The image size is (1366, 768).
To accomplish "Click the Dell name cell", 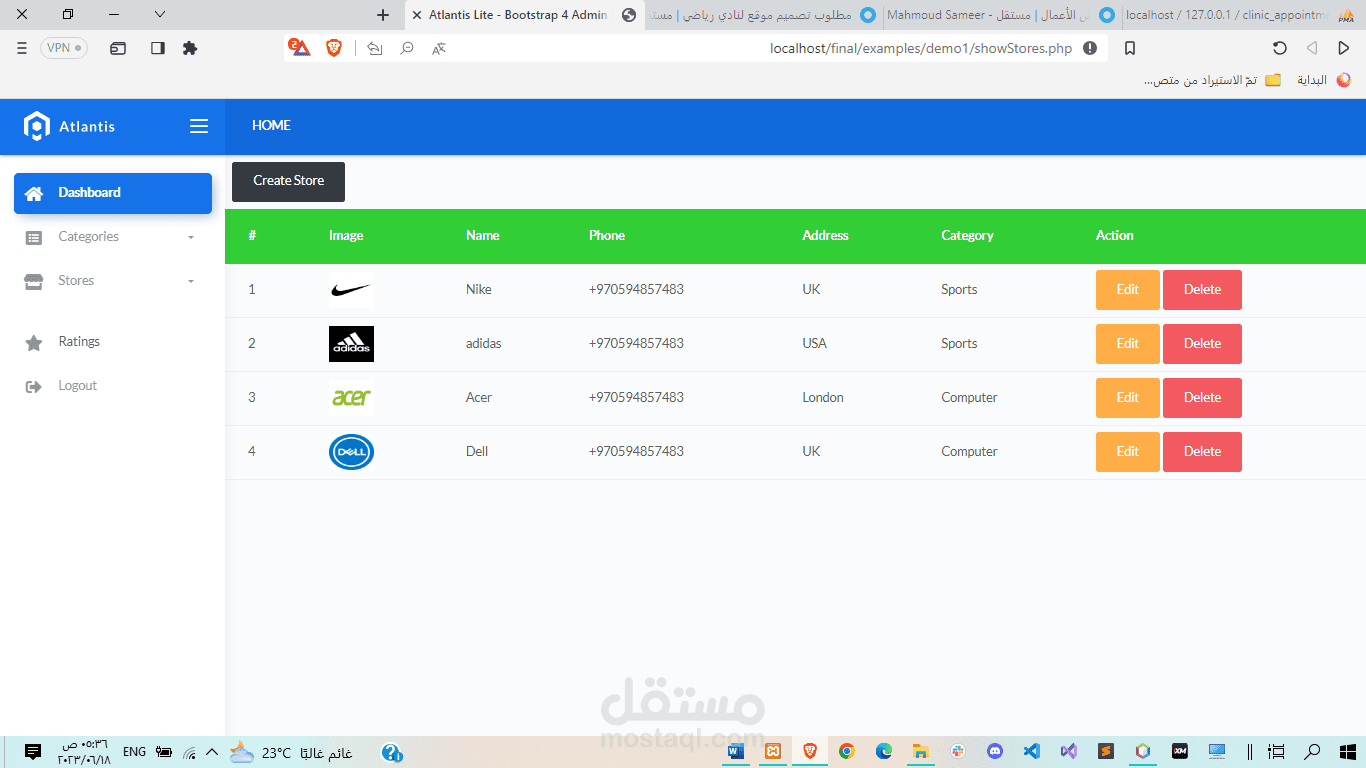I will [477, 452].
